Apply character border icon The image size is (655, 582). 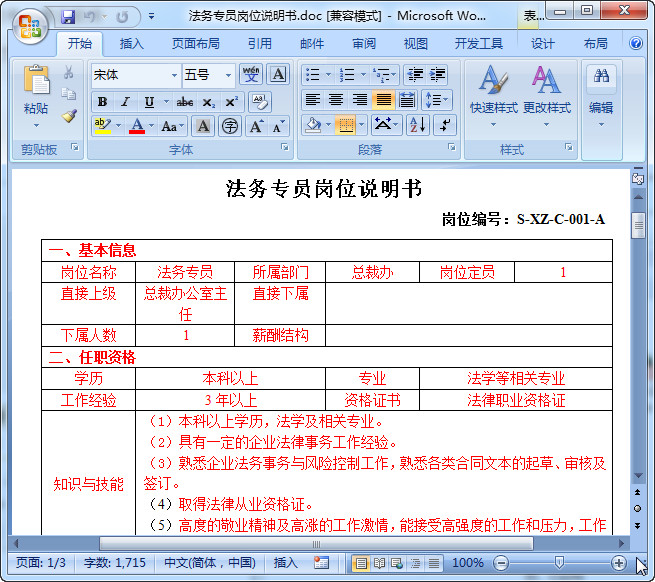pos(278,75)
